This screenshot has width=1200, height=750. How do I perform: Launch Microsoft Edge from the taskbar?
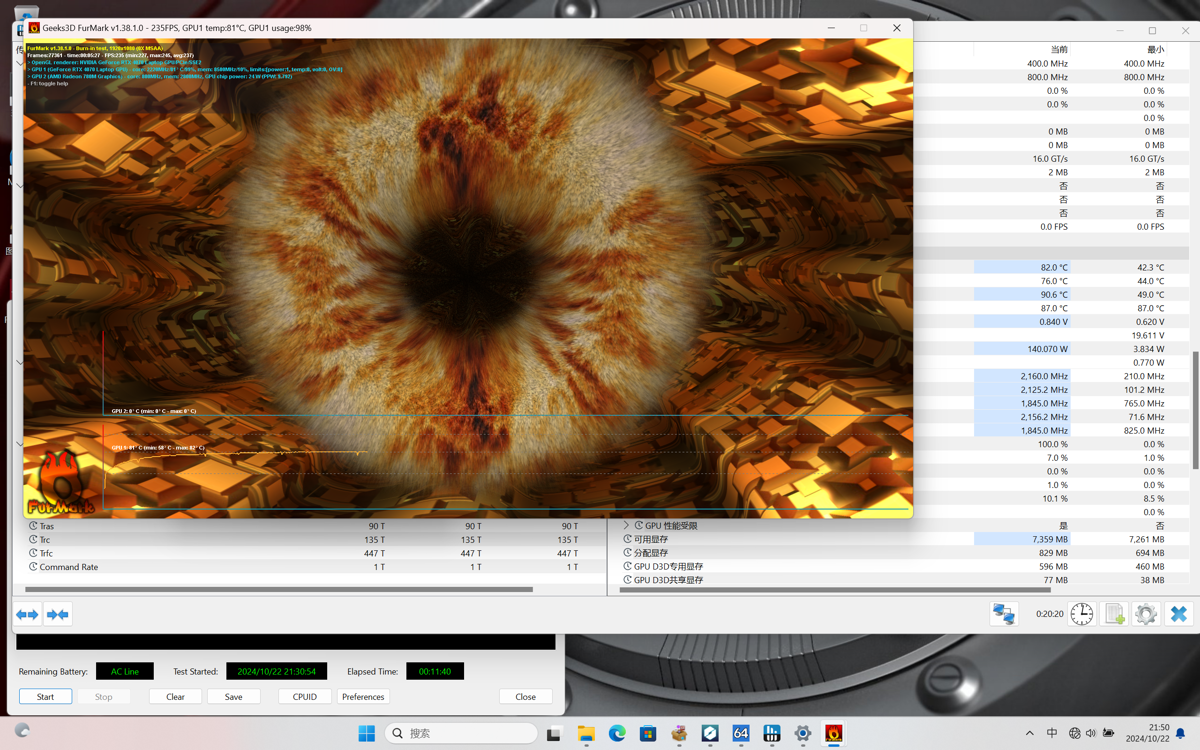tap(617, 733)
